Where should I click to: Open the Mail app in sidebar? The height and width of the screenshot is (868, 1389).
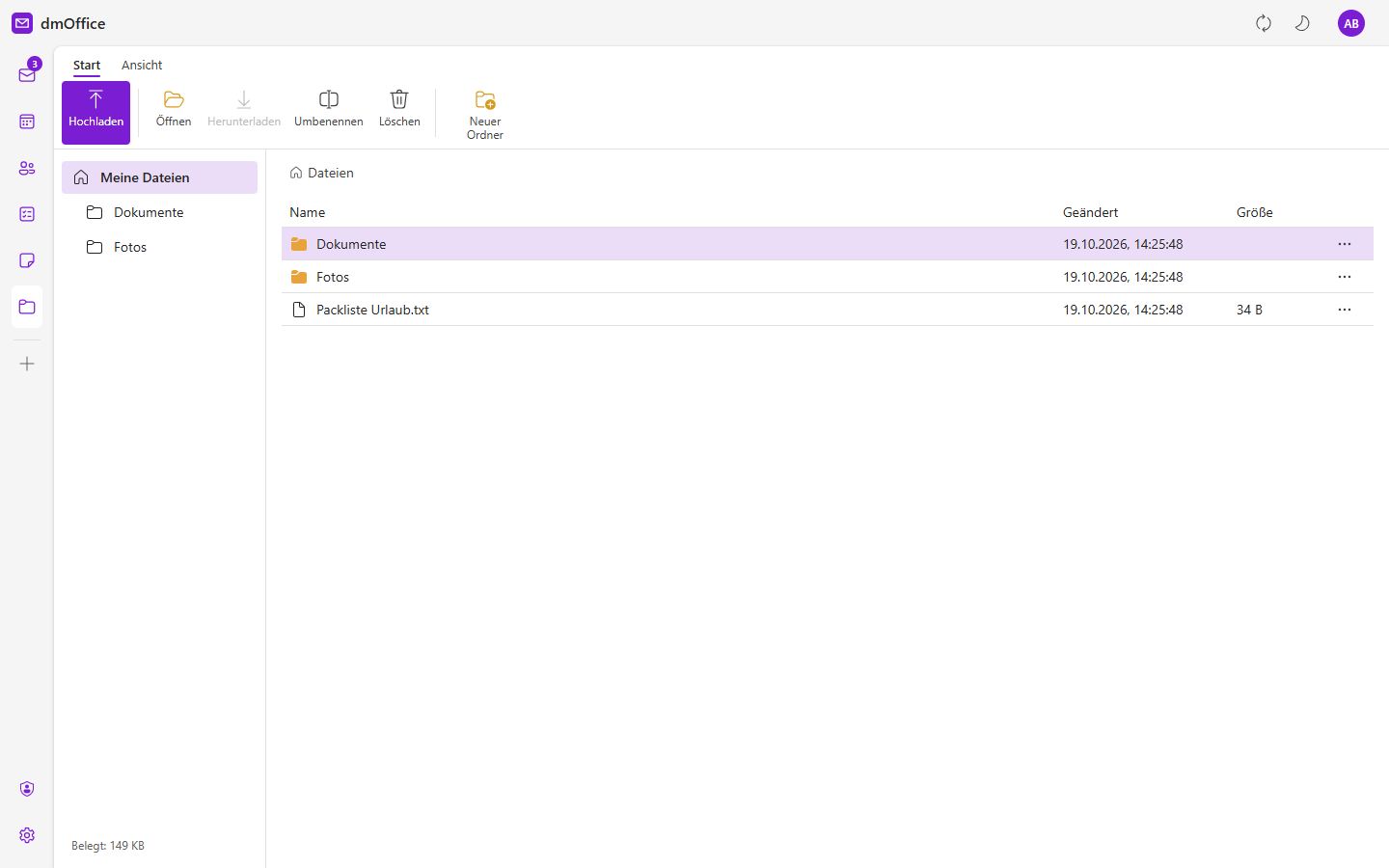point(27,74)
